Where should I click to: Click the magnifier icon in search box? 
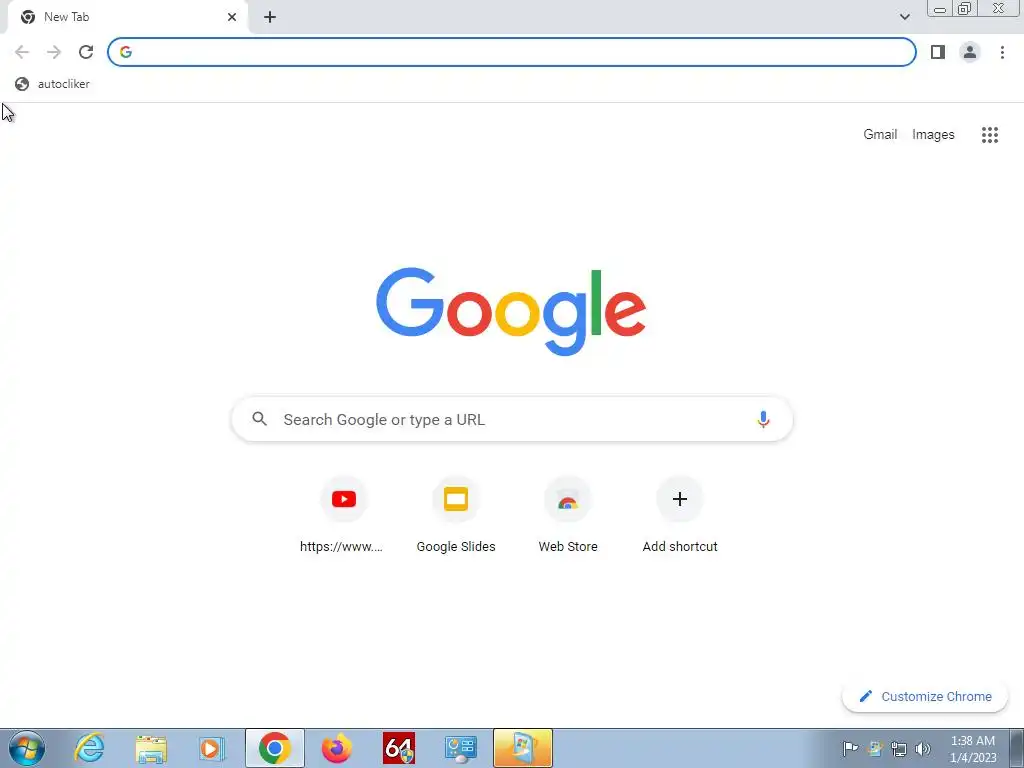[x=259, y=419]
